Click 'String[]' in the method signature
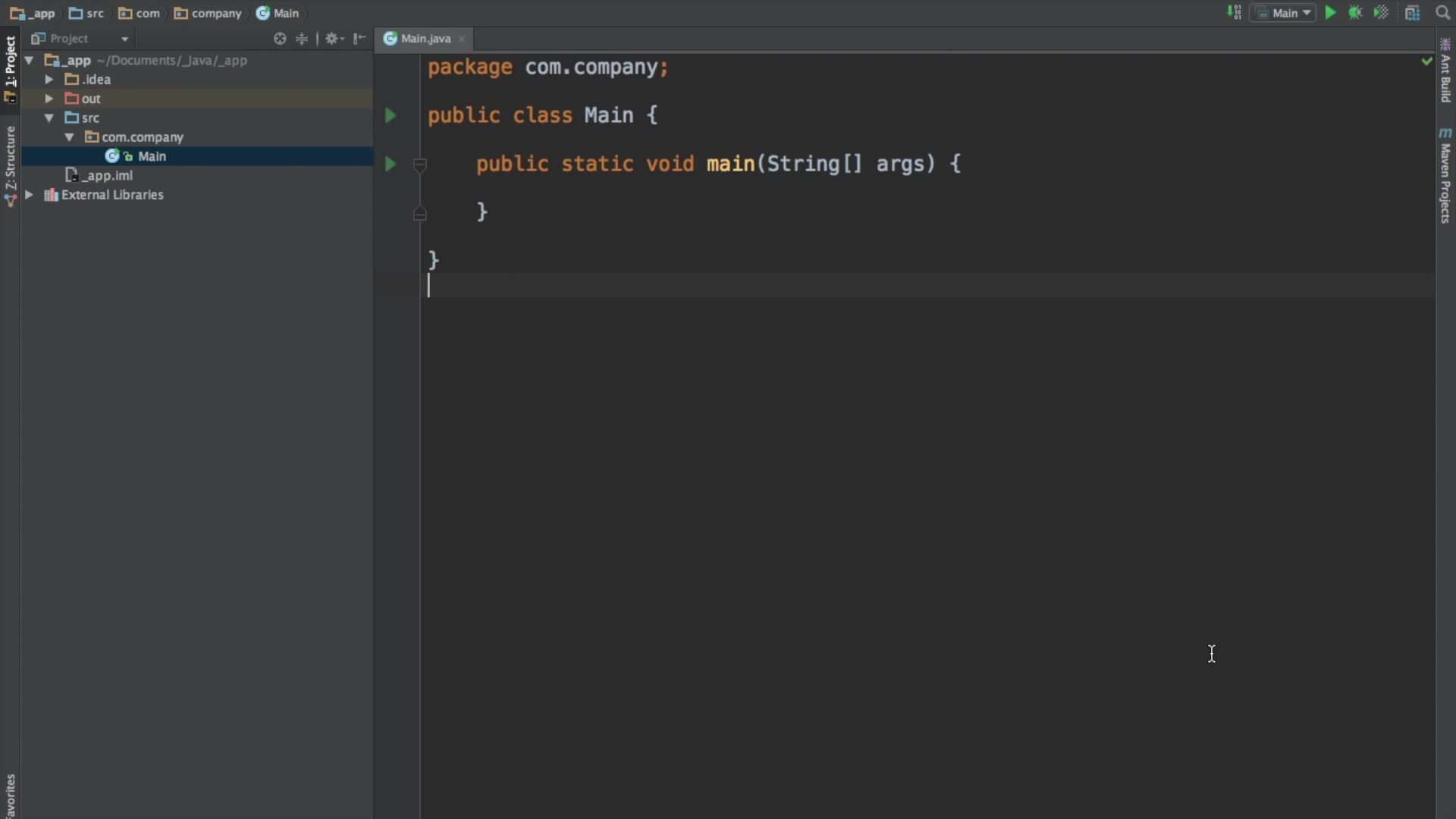The width and height of the screenshot is (1456, 819). pyautogui.click(x=815, y=164)
